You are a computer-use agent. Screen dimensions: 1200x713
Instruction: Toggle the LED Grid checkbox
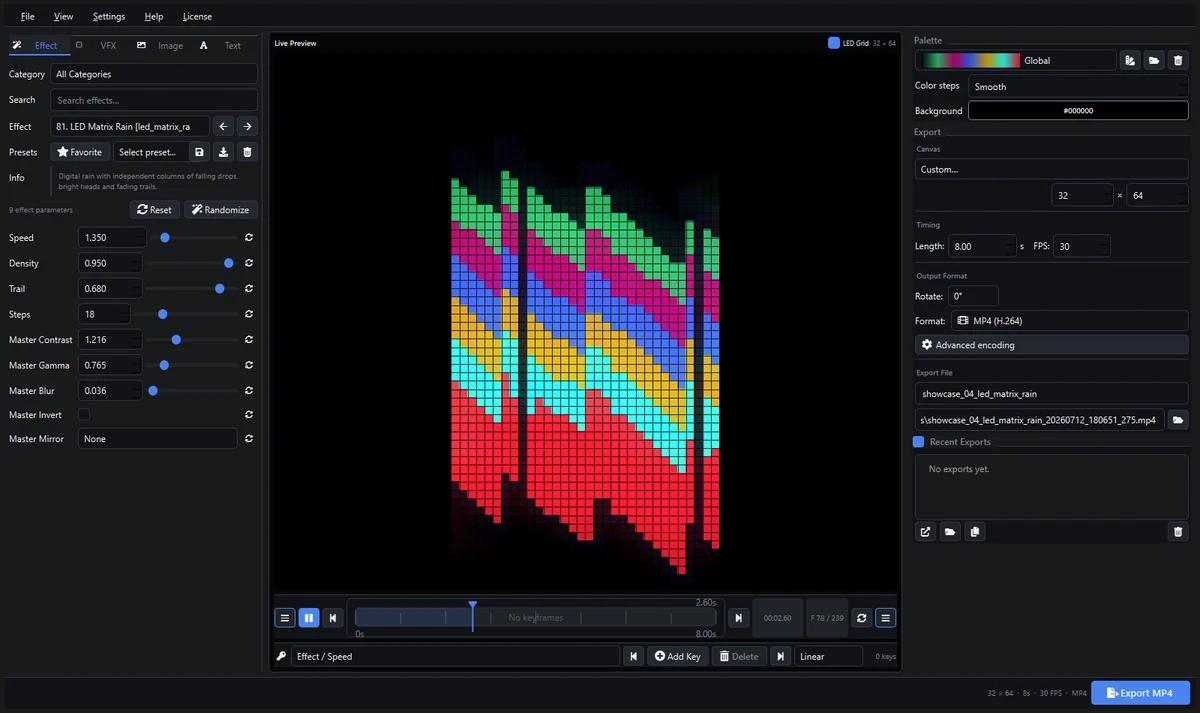click(834, 43)
